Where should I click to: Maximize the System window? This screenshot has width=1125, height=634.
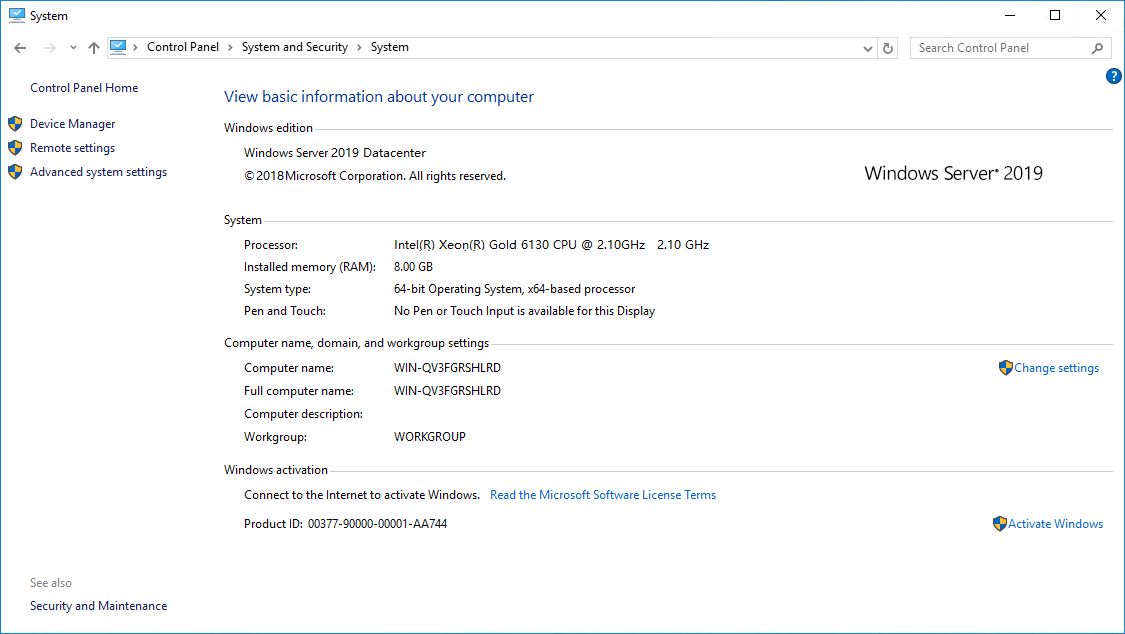1055,15
